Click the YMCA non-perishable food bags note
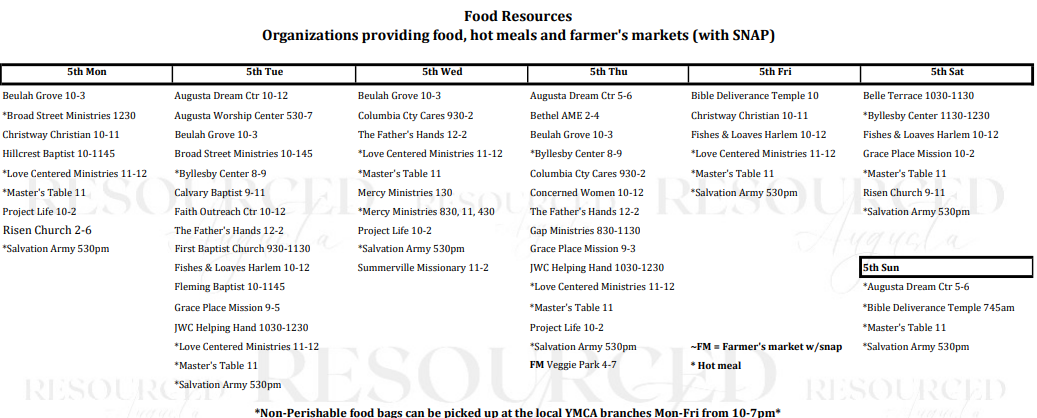 (x=518, y=413)
